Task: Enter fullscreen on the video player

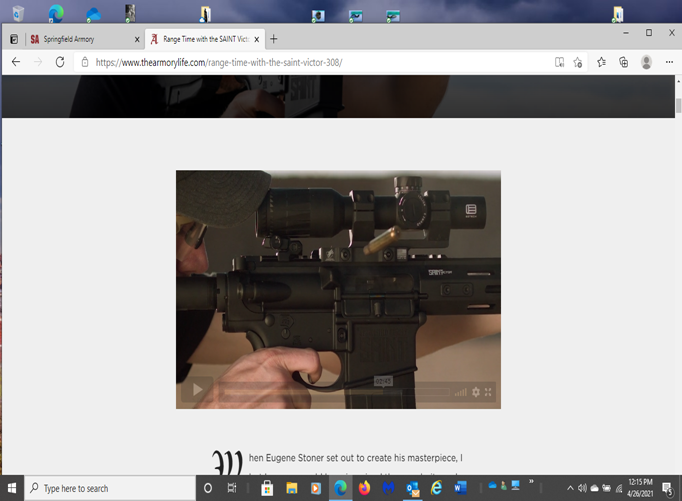Action: (x=489, y=392)
